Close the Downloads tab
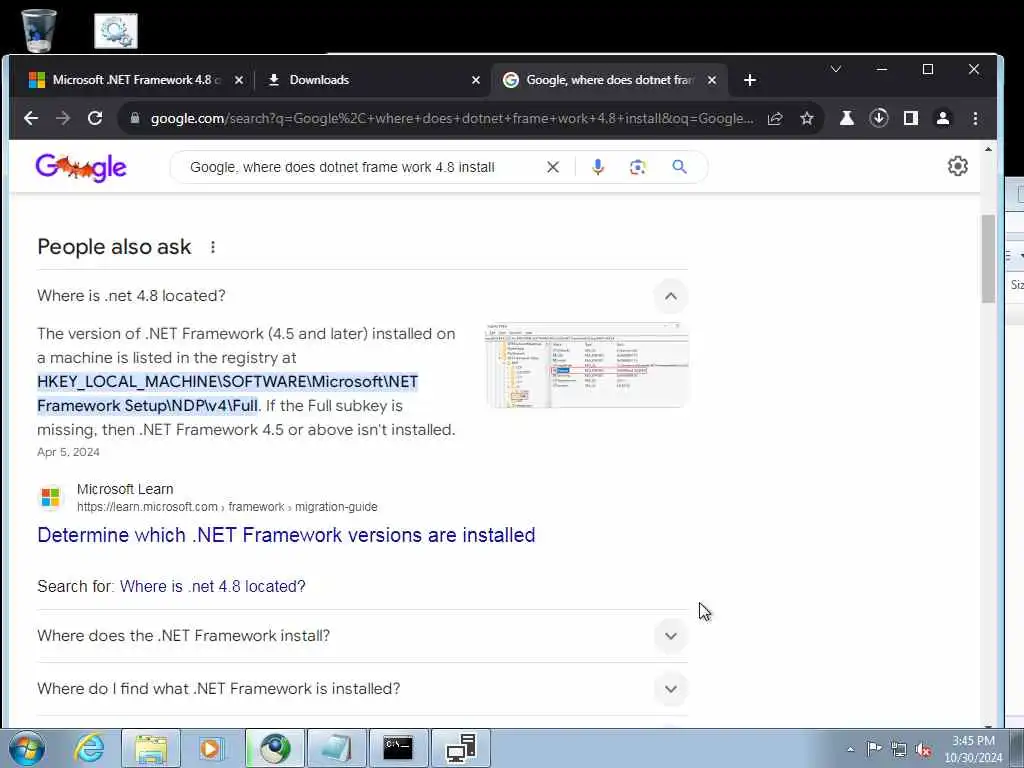Screen dimensions: 1024x768 click(476, 80)
